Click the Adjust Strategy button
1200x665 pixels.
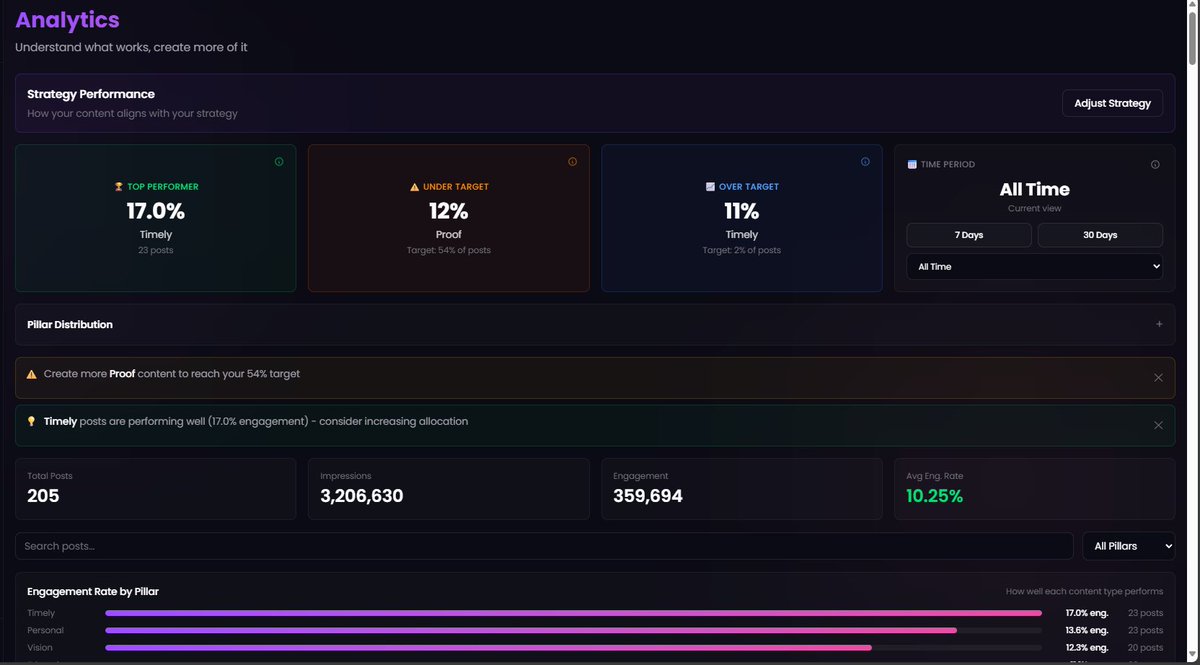tap(1112, 103)
